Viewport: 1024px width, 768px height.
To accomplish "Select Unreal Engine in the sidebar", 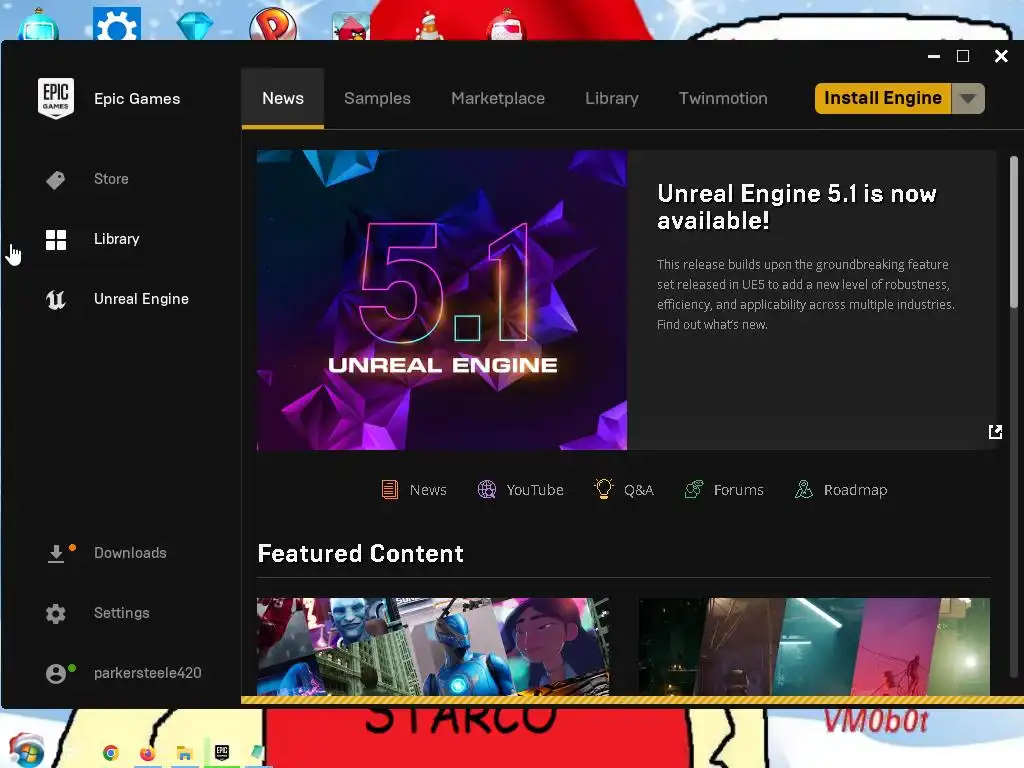I will pos(141,299).
